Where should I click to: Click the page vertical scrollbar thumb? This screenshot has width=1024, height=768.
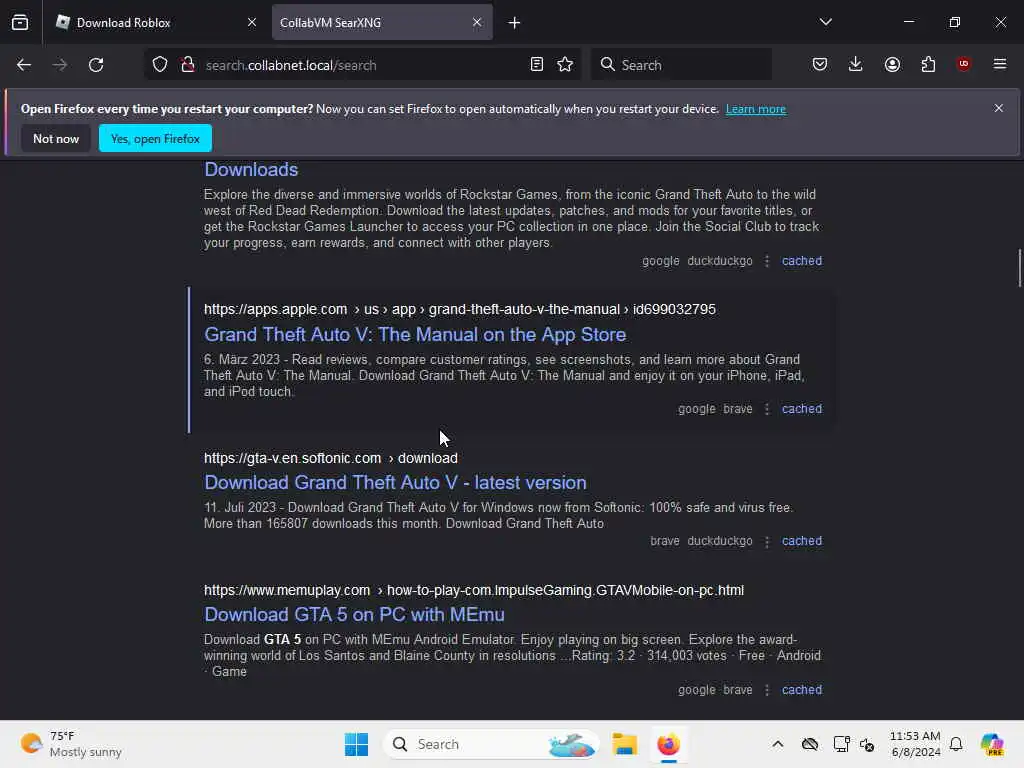[x=1019, y=268]
